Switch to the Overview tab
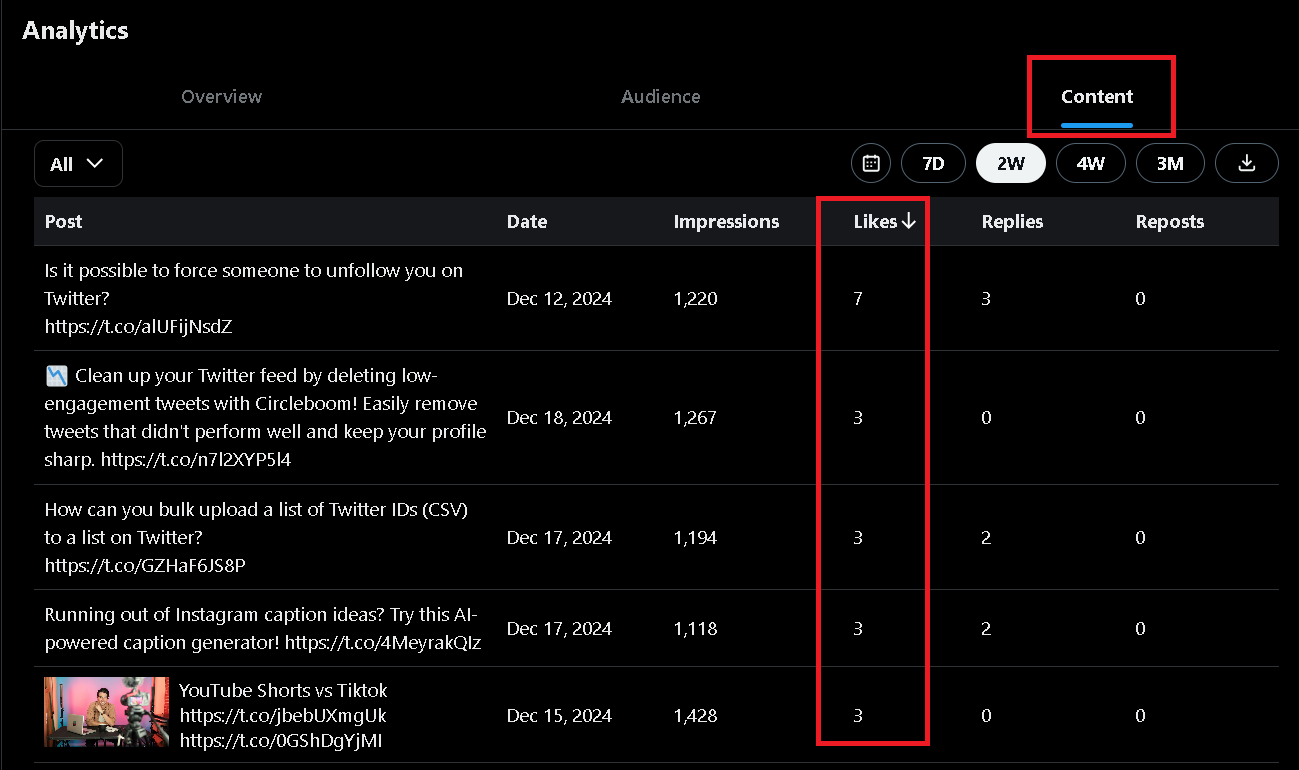The height and width of the screenshot is (770, 1299). [222, 97]
